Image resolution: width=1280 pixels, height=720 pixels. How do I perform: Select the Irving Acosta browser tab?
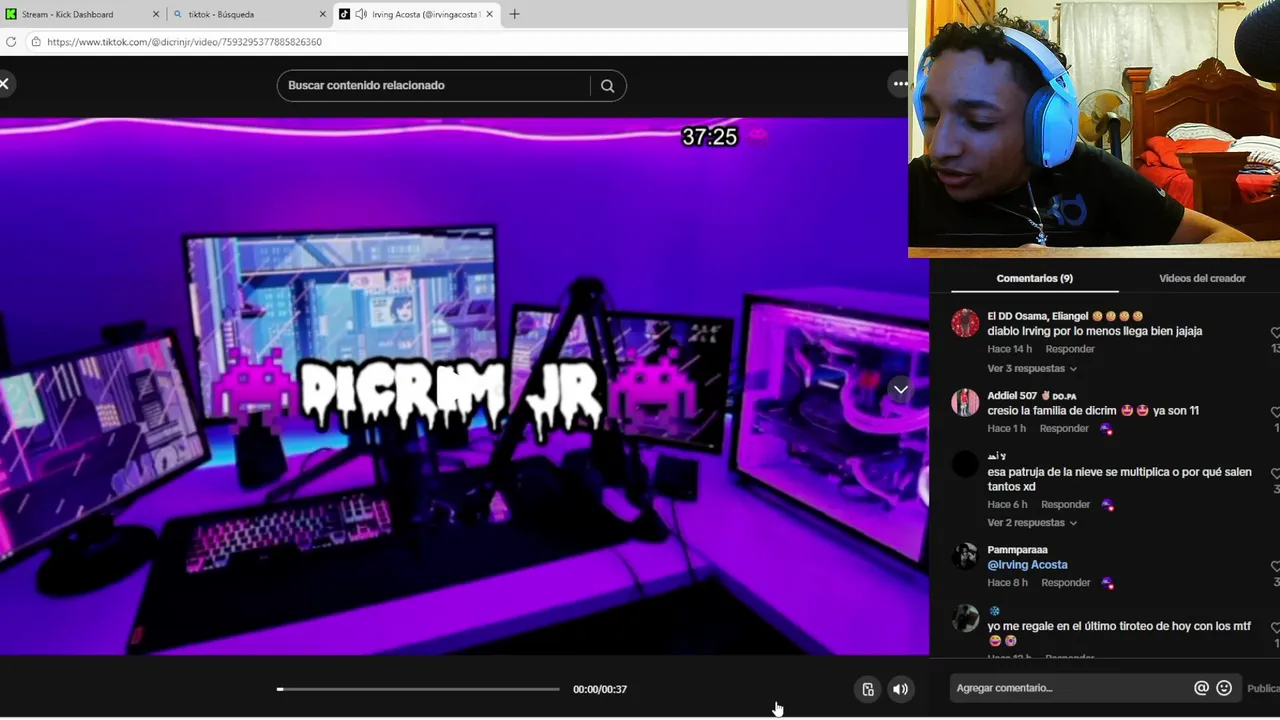pos(415,14)
